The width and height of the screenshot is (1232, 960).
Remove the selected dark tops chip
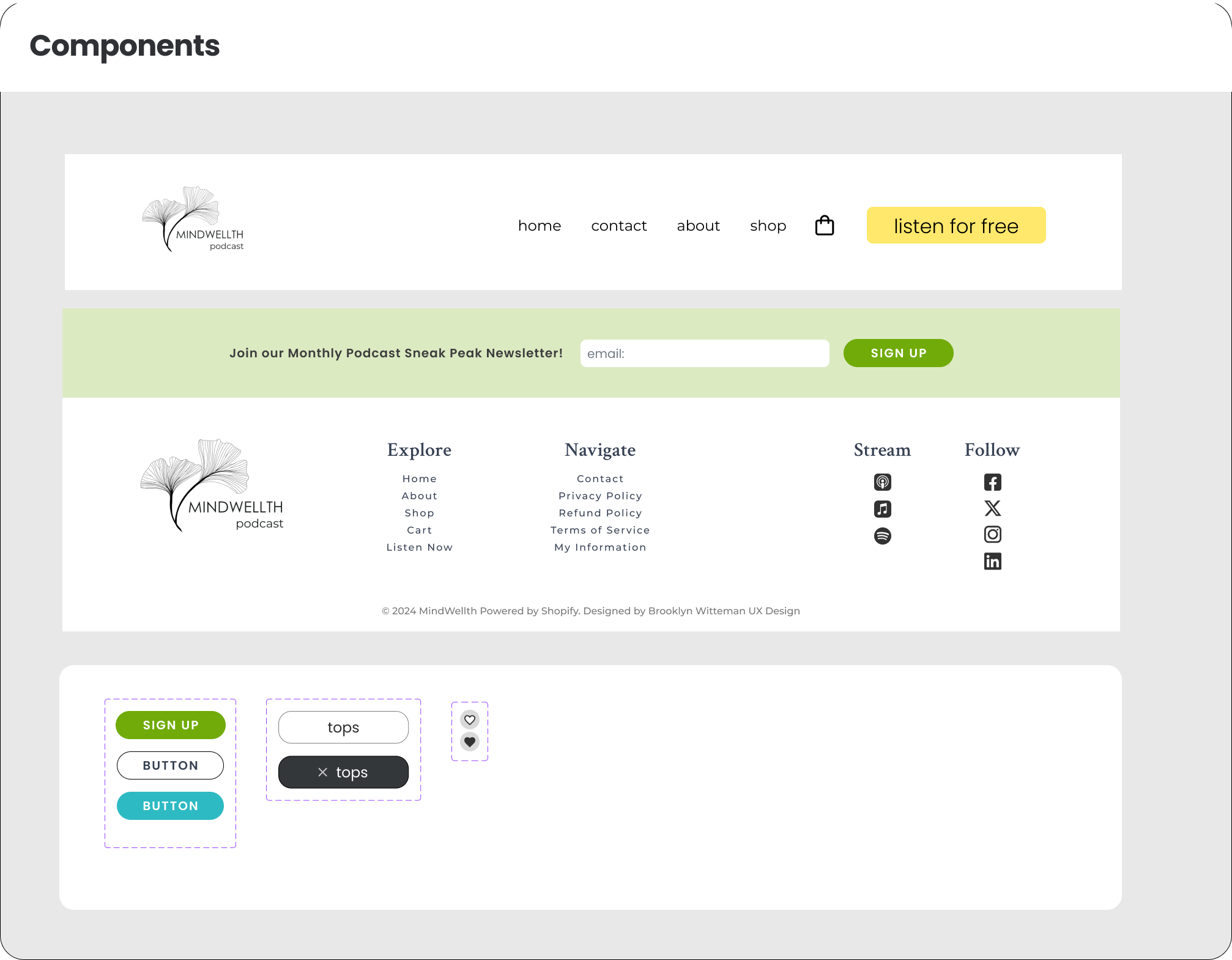(x=323, y=772)
